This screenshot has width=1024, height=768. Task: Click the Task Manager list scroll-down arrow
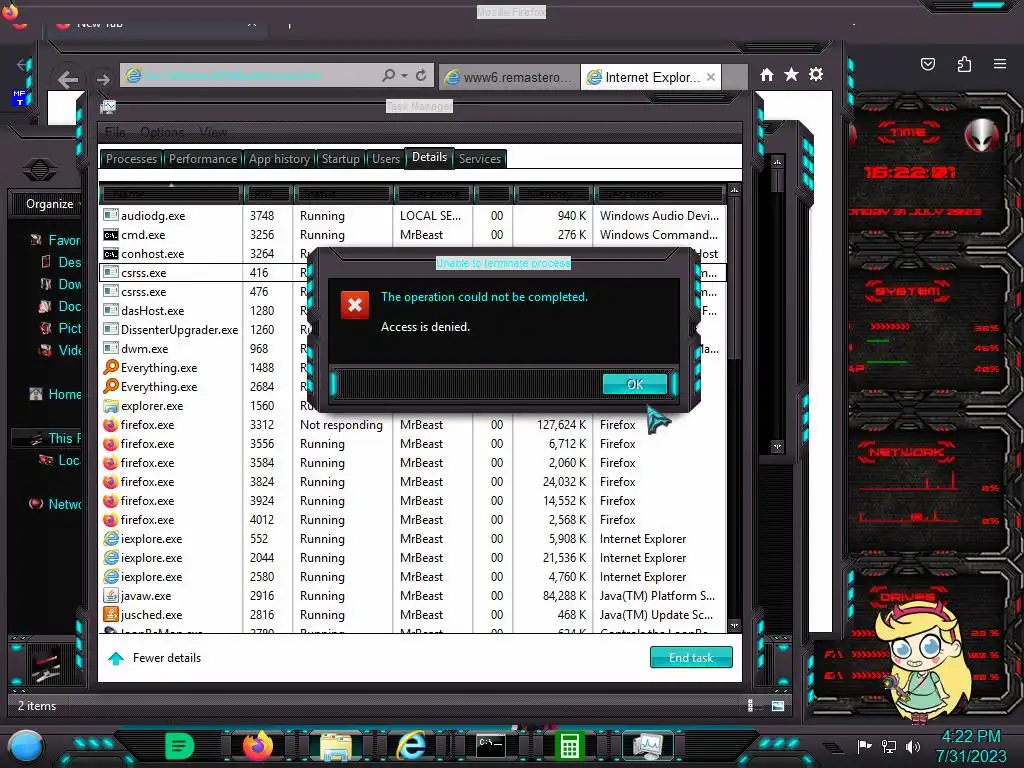tap(734, 625)
